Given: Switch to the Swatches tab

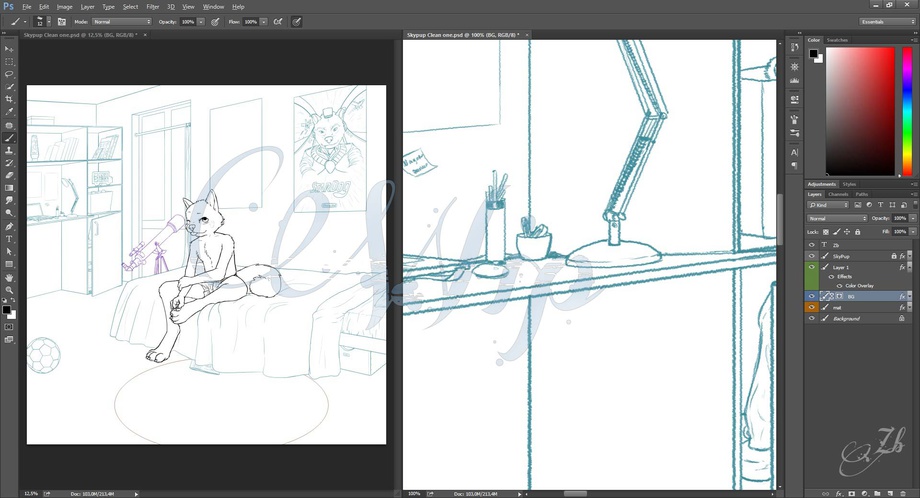Looking at the screenshot, I should click(x=837, y=40).
